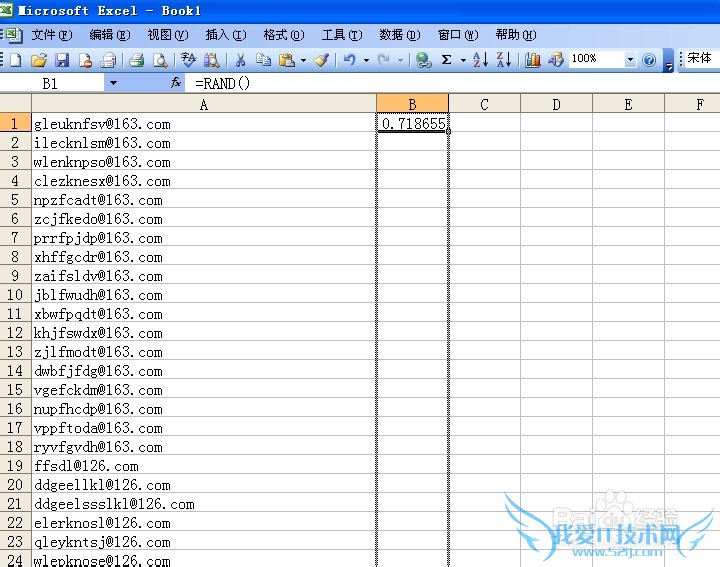Open a file with the folder icon
This screenshot has width=720, height=567.
(x=39, y=60)
